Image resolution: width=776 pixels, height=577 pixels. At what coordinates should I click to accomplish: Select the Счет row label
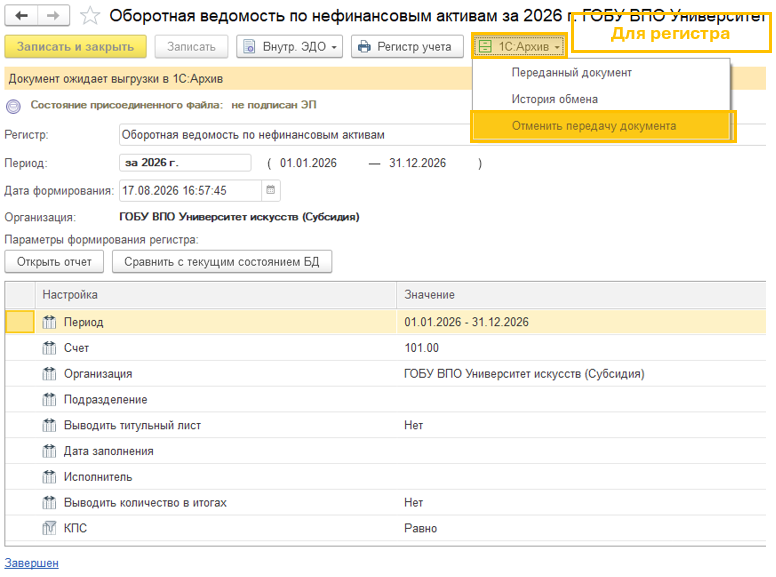(x=76, y=348)
